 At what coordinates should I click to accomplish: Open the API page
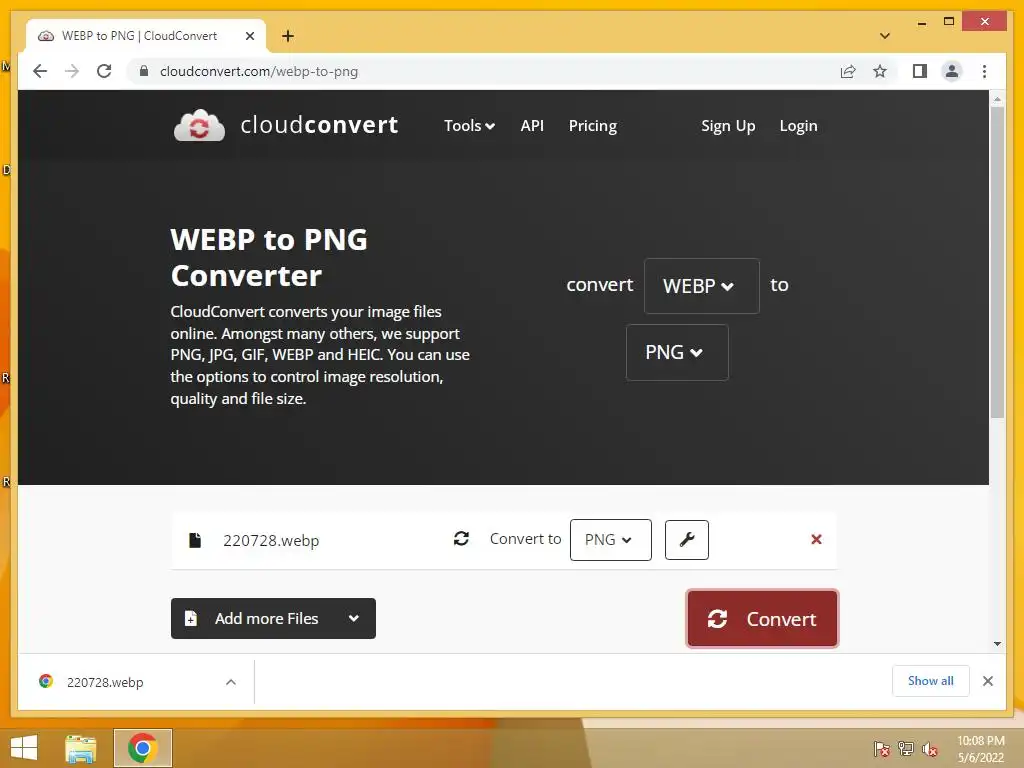(x=532, y=125)
